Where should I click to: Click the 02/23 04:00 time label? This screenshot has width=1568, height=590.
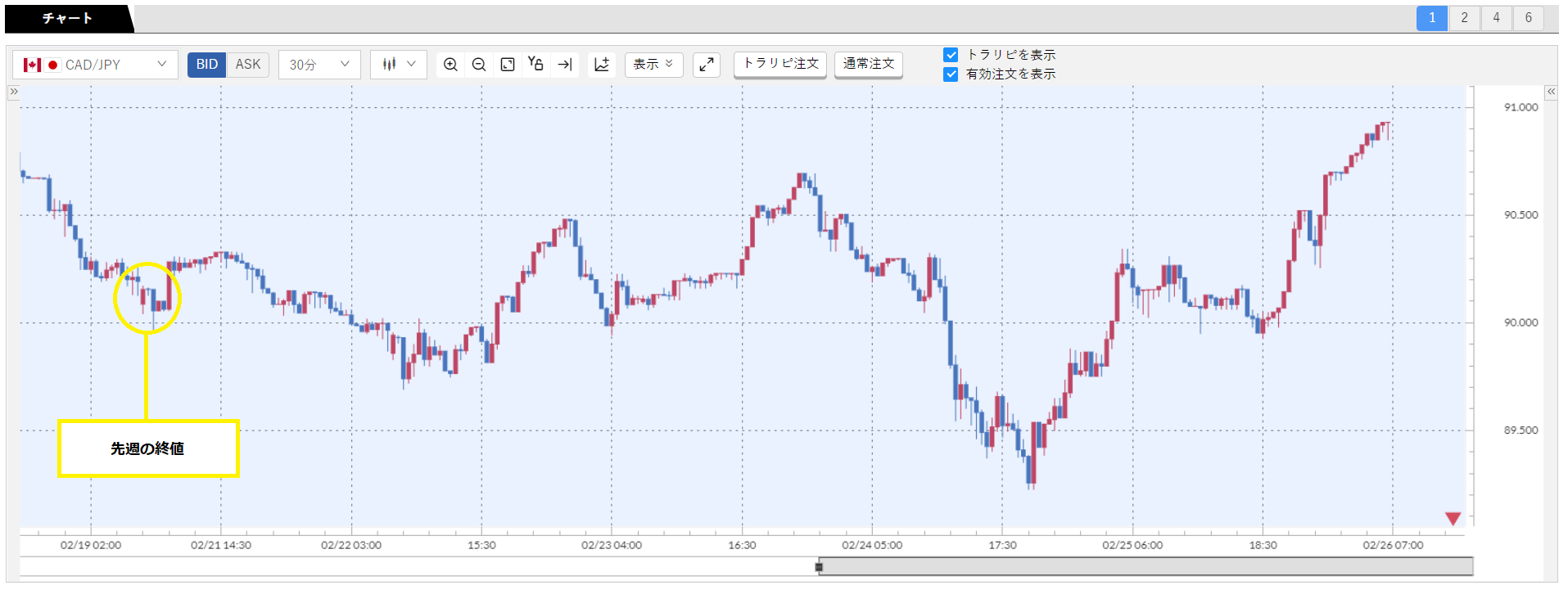click(x=612, y=545)
